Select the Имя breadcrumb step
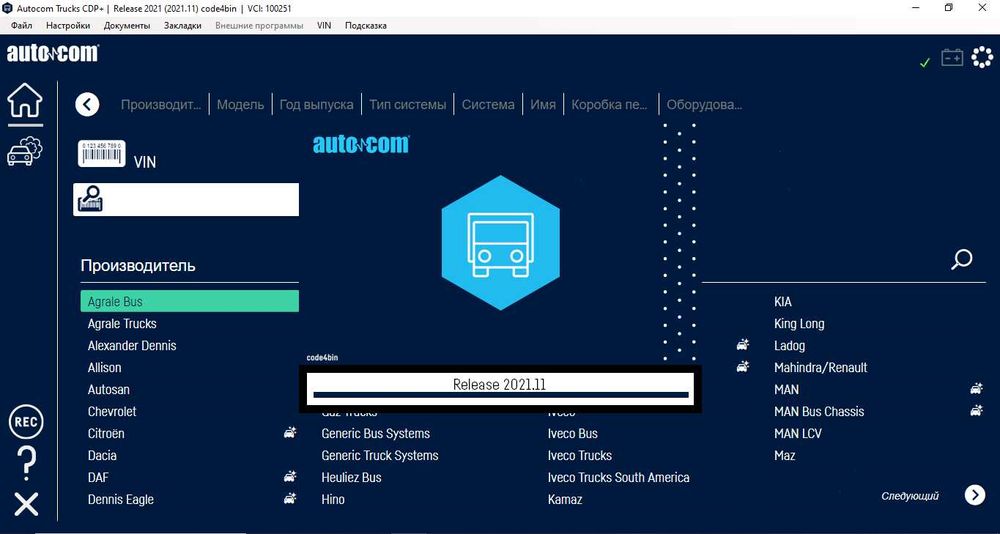 pyautogui.click(x=543, y=105)
